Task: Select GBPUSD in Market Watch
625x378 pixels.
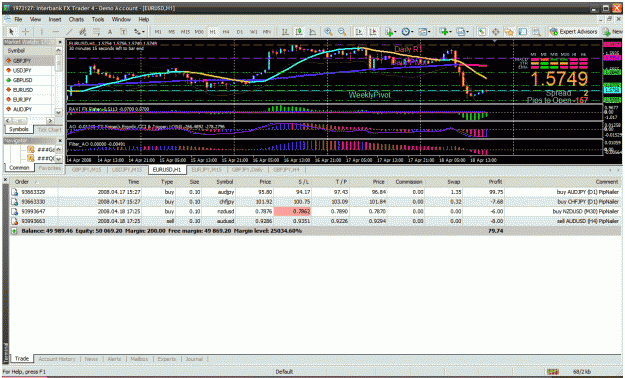Action: point(29,80)
